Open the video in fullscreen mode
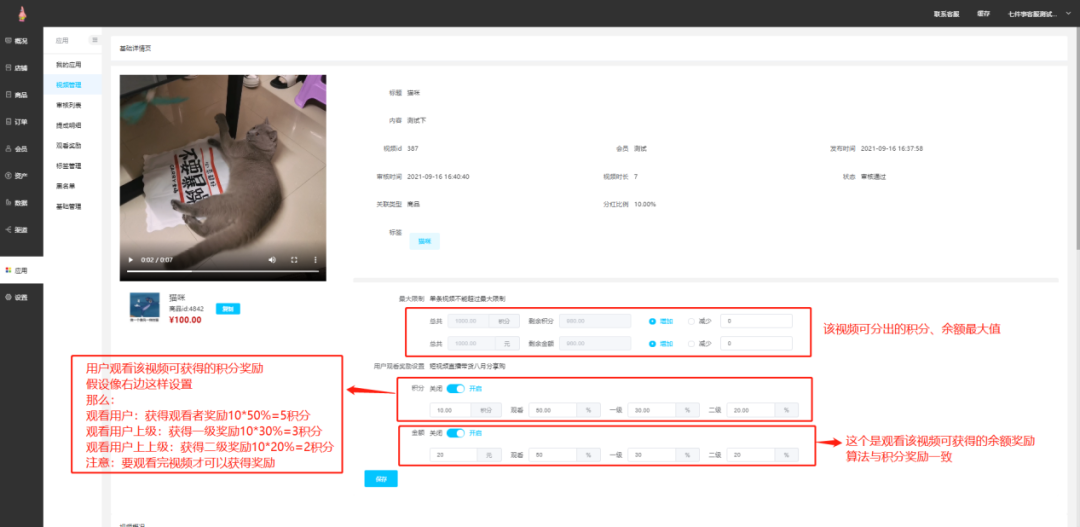 tap(294, 260)
